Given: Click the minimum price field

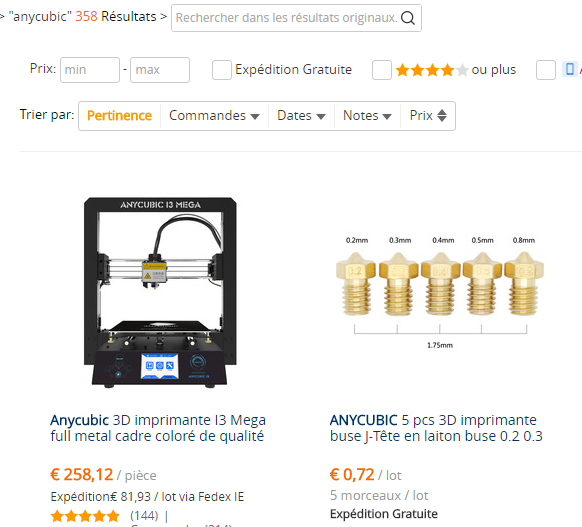Looking at the screenshot, I should [x=90, y=70].
